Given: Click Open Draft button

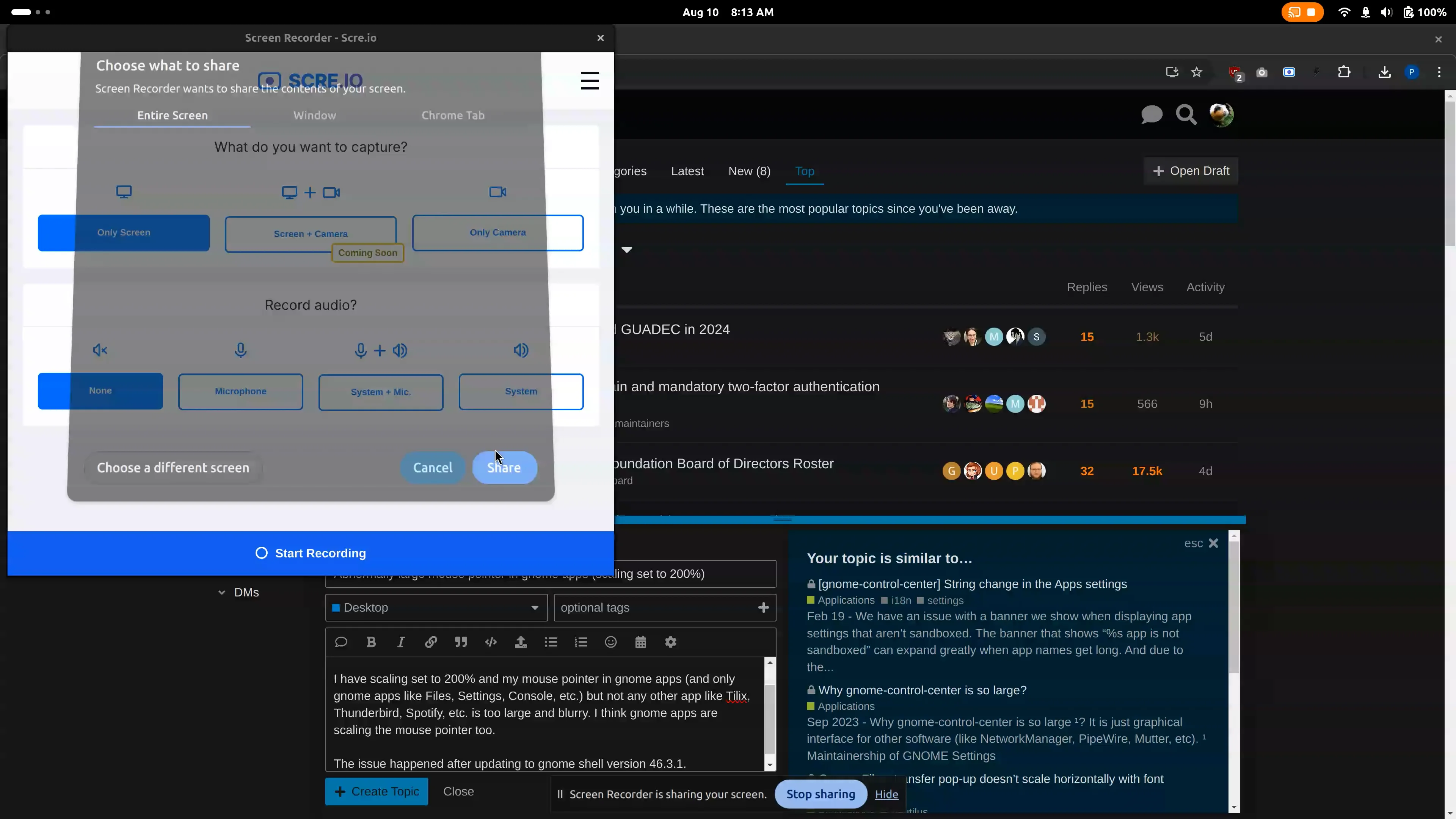Looking at the screenshot, I should (x=1190, y=171).
